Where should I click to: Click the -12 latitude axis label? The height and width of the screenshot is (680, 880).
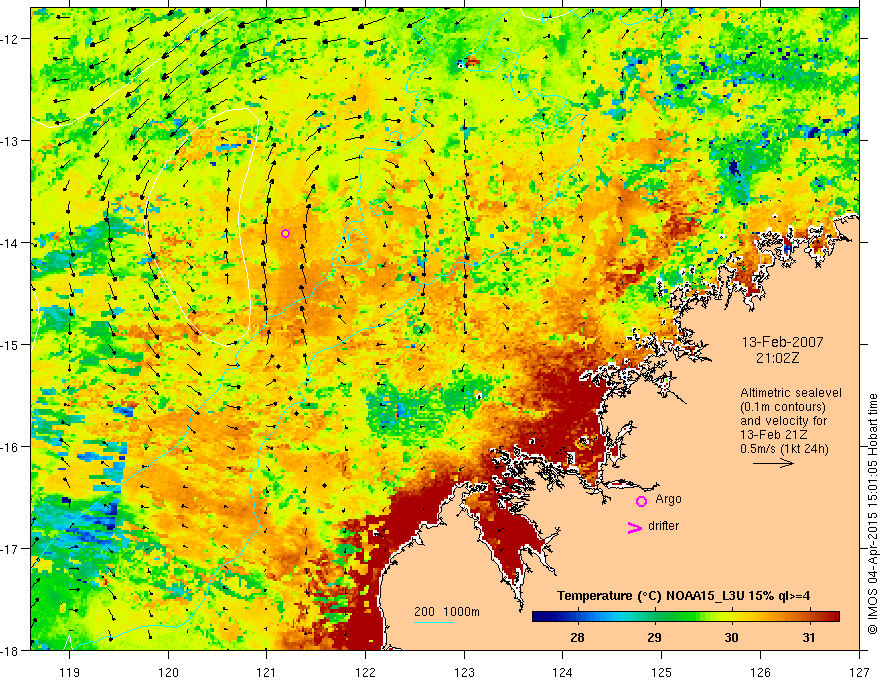(11, 39)
